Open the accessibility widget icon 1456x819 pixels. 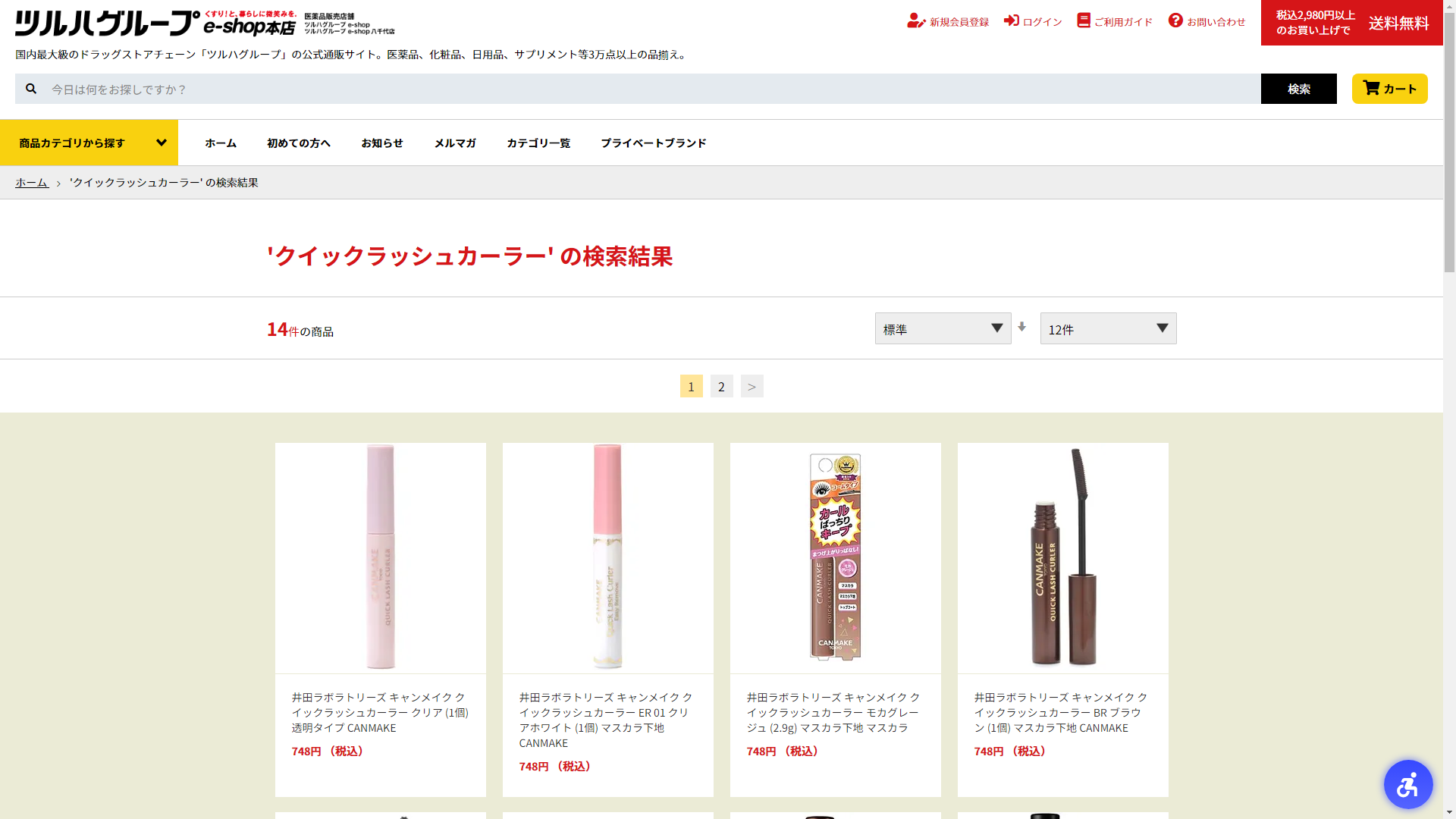point(1407,784)
